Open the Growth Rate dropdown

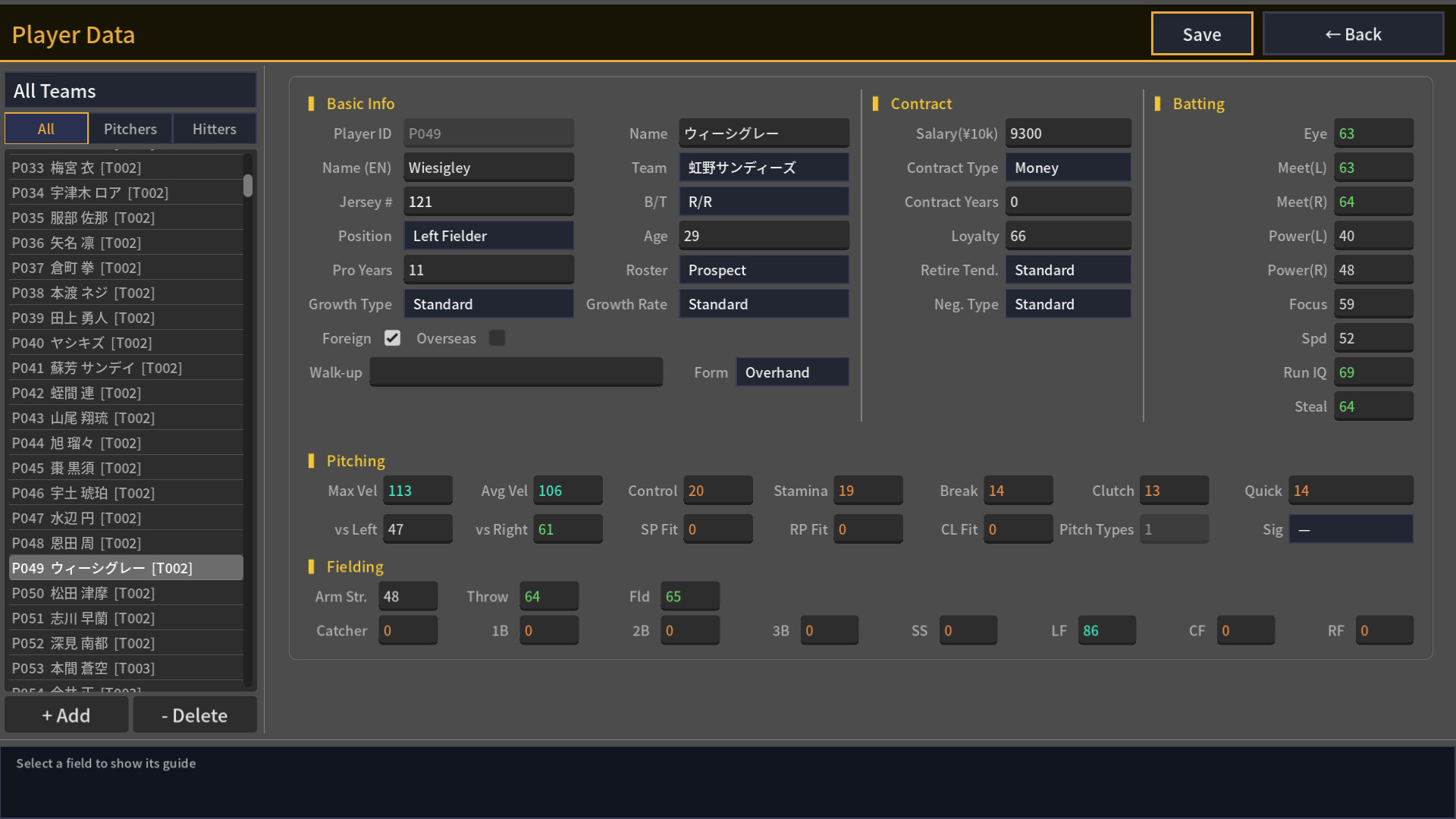coord(764,304)
